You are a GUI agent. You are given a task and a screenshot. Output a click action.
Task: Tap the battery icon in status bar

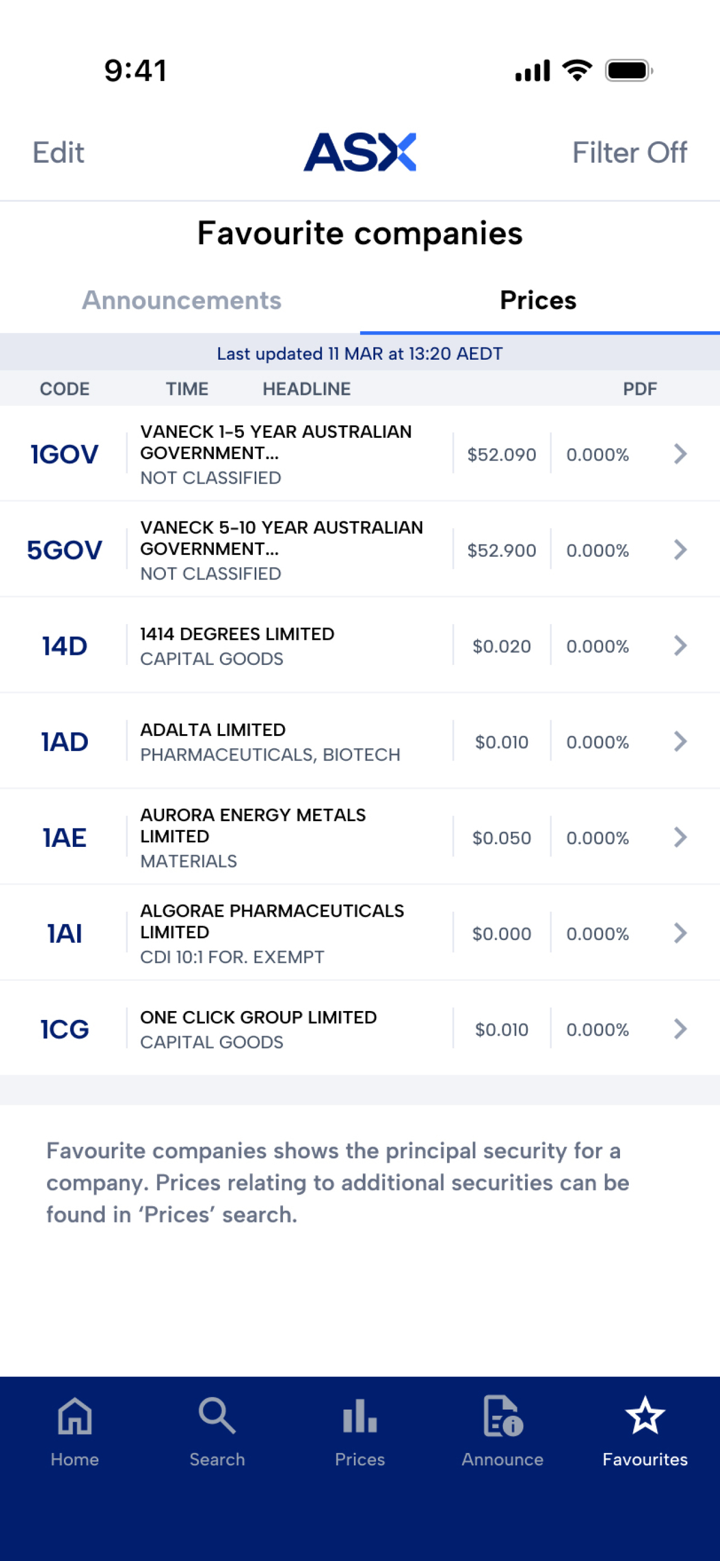(629, 70)
